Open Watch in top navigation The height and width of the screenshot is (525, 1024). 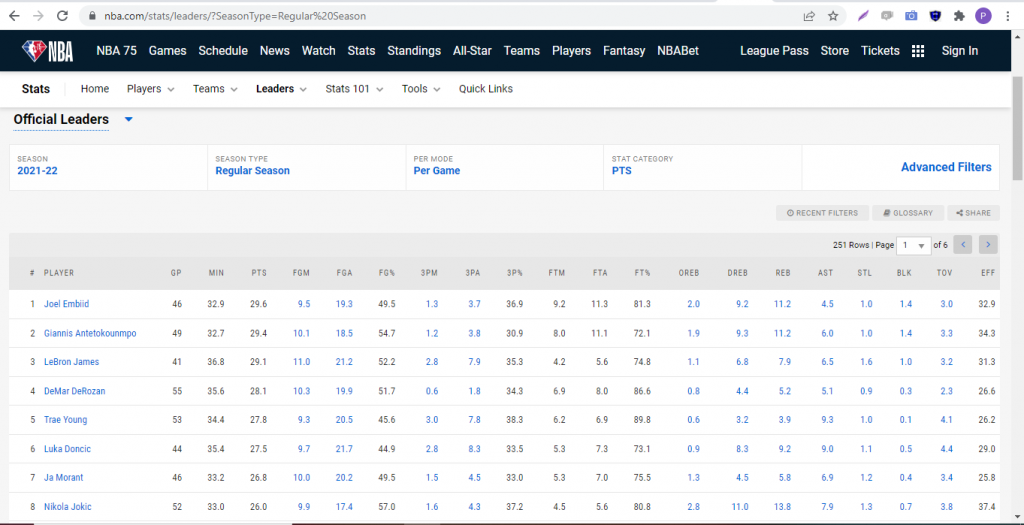tap(318, 51)
